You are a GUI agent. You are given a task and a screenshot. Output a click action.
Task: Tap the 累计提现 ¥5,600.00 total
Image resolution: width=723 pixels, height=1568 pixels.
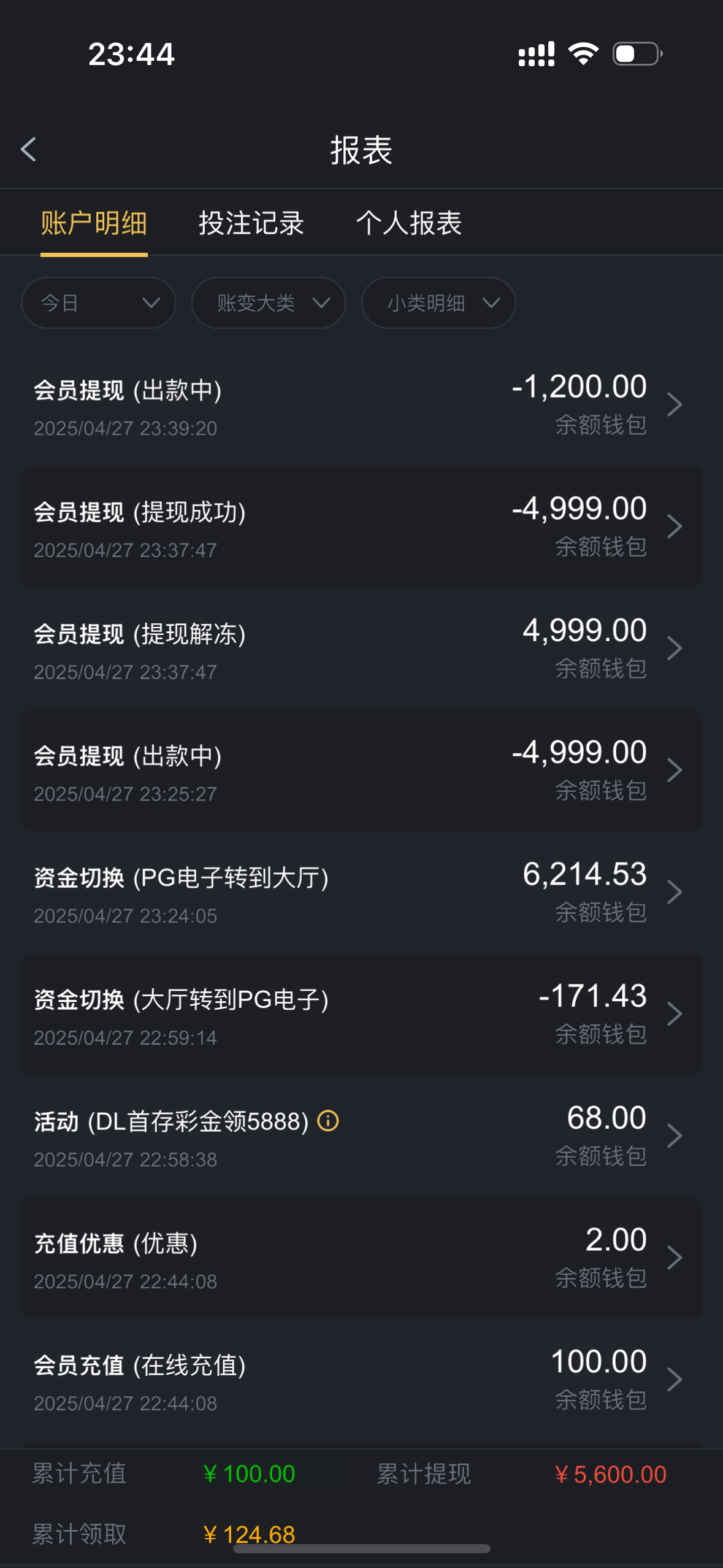610,1474
